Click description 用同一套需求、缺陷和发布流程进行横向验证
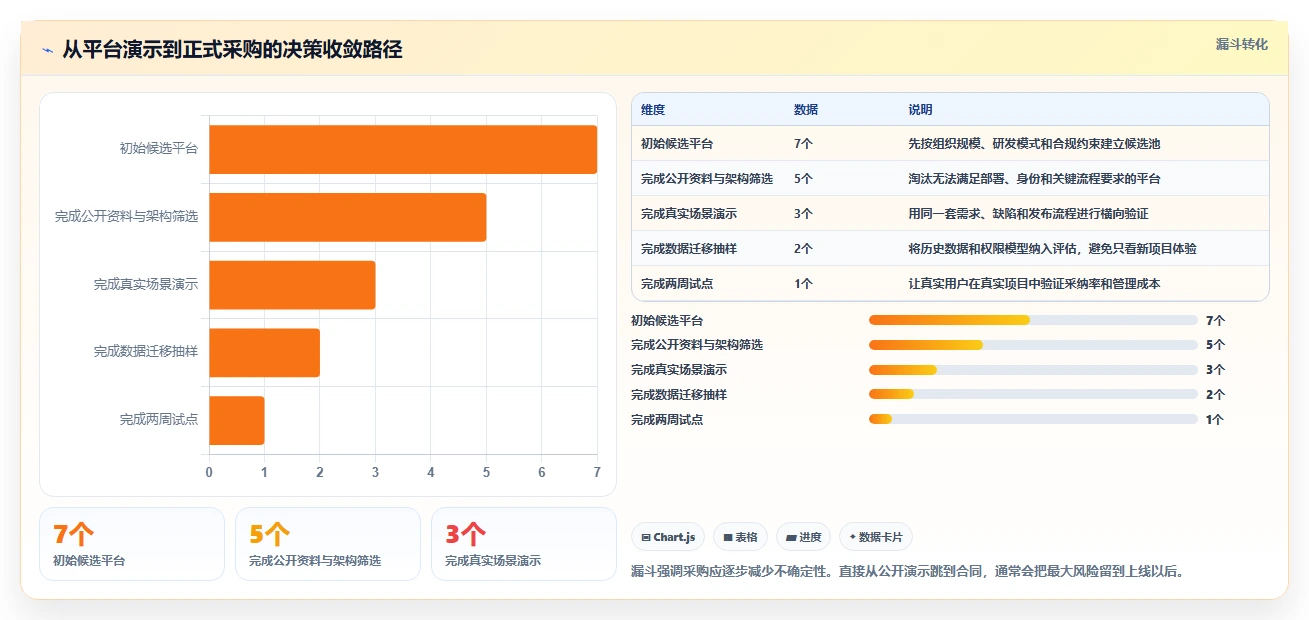The image size is (1309, 620). click(1028, 214)
